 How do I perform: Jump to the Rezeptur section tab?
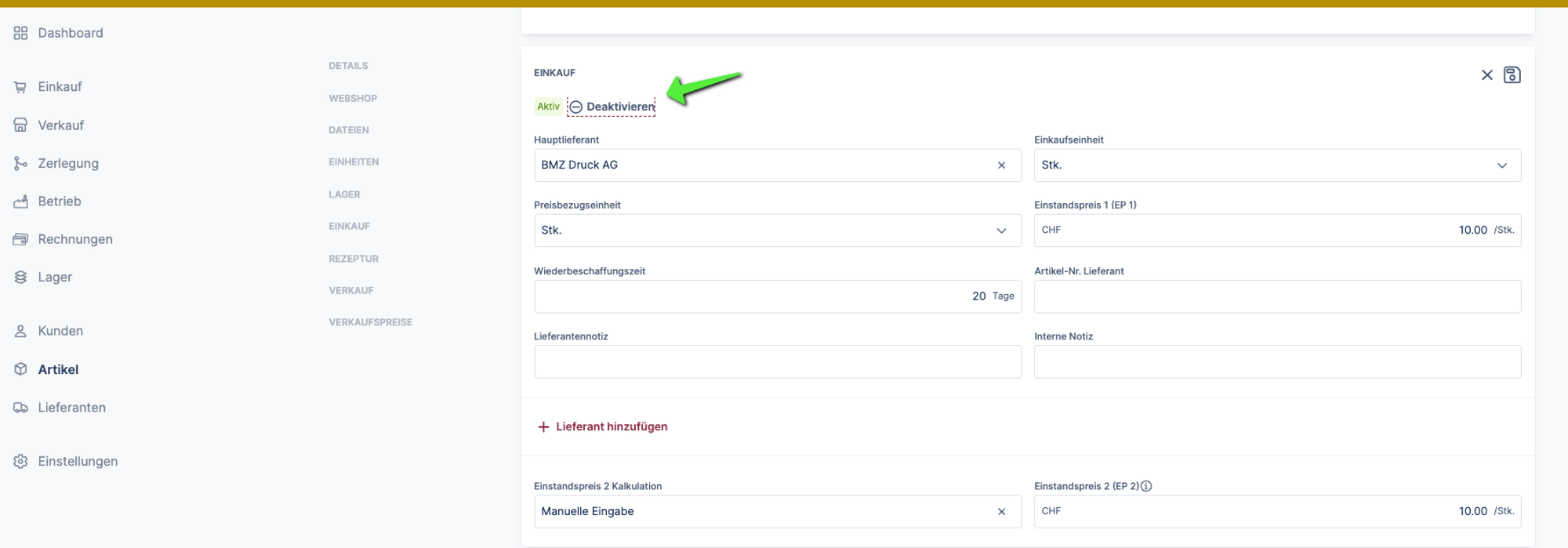[354, 259]
